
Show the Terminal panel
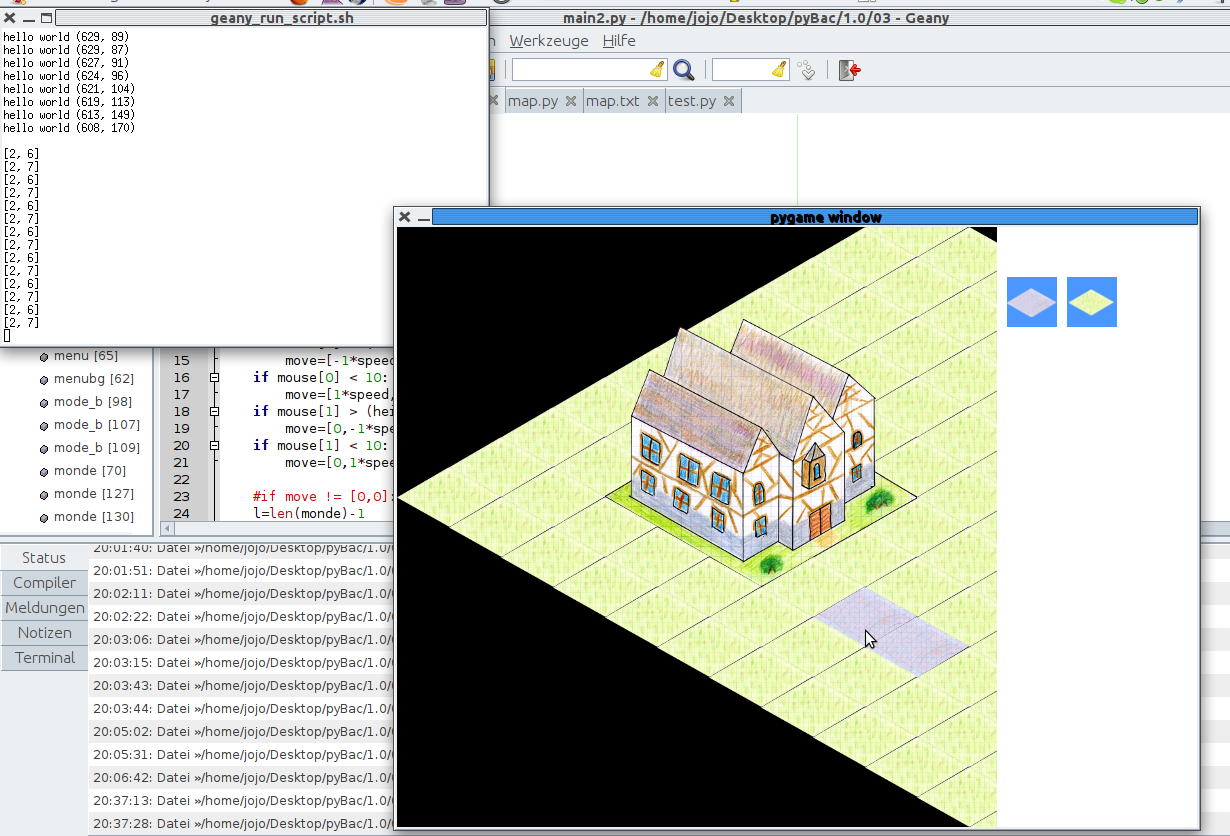tap(44, 657)
